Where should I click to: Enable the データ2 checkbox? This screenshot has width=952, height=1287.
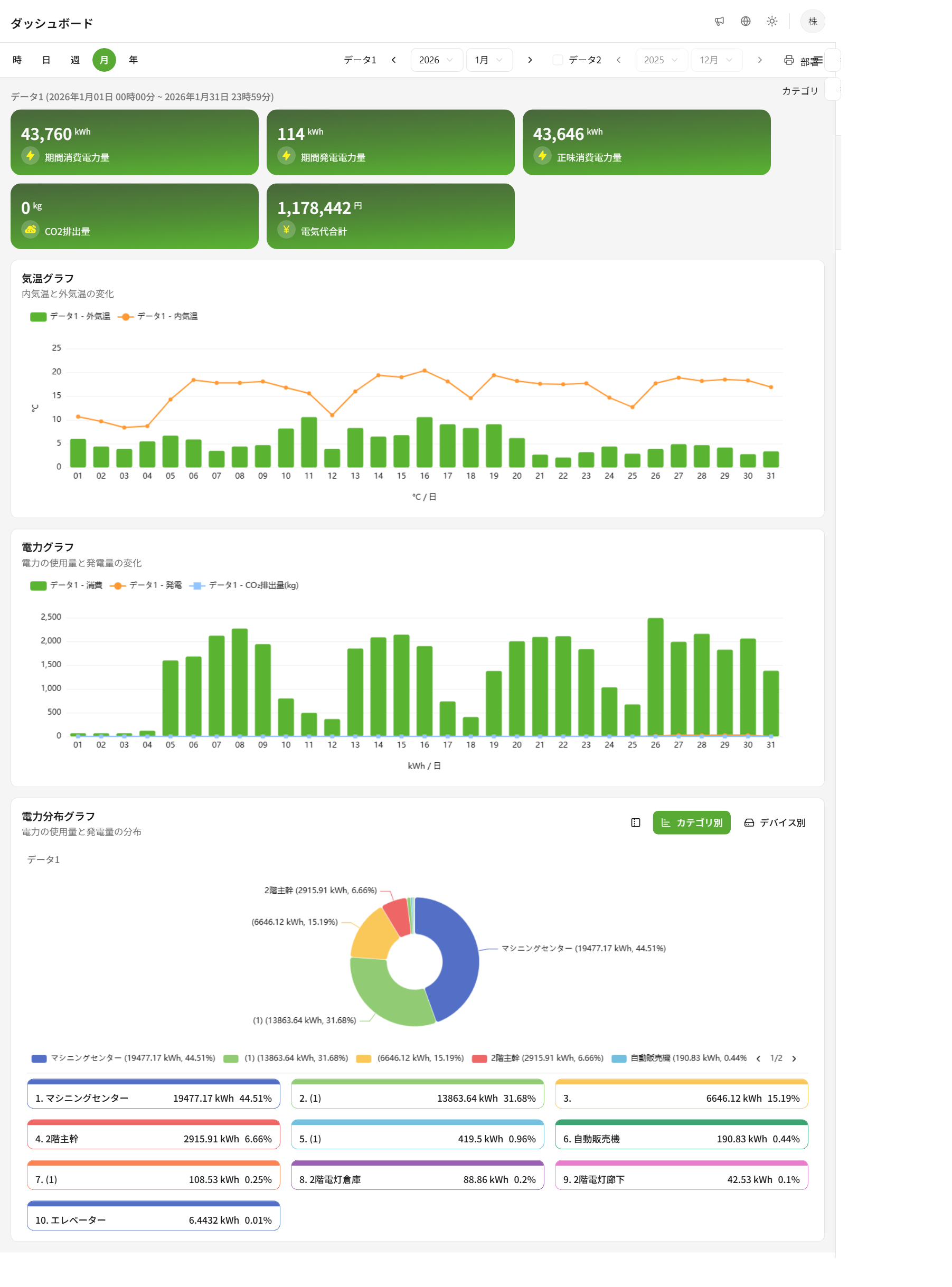coord(557,60)
